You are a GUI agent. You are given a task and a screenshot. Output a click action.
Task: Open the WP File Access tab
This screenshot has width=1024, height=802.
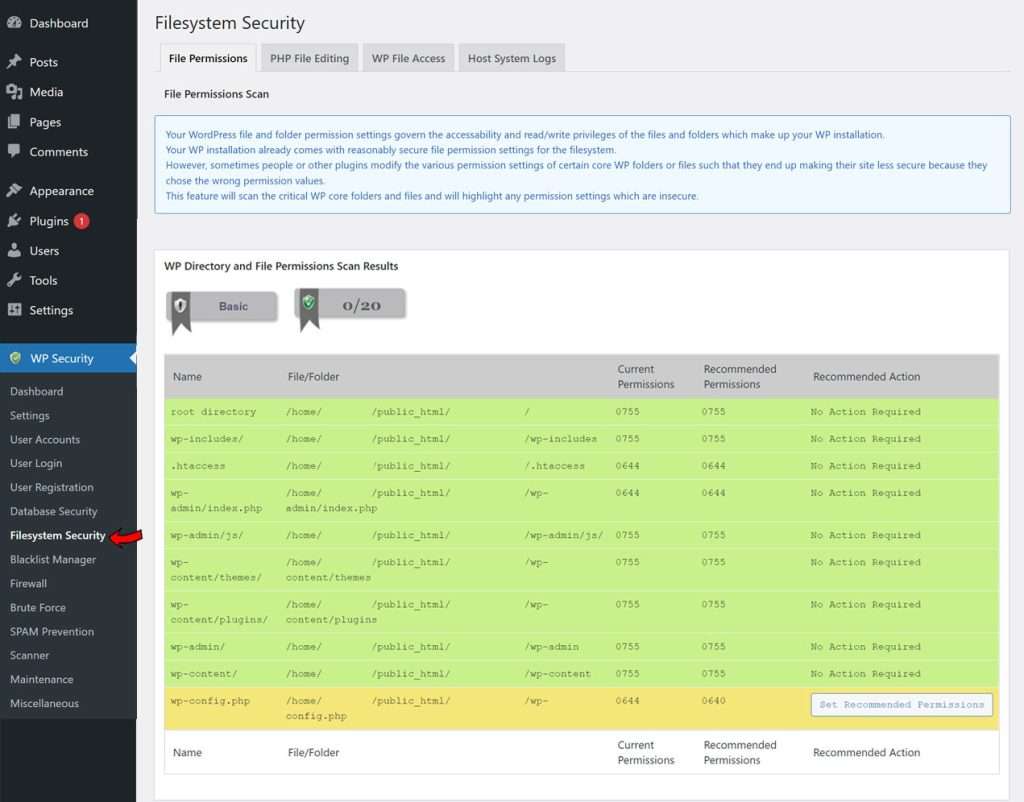[408, 58]
